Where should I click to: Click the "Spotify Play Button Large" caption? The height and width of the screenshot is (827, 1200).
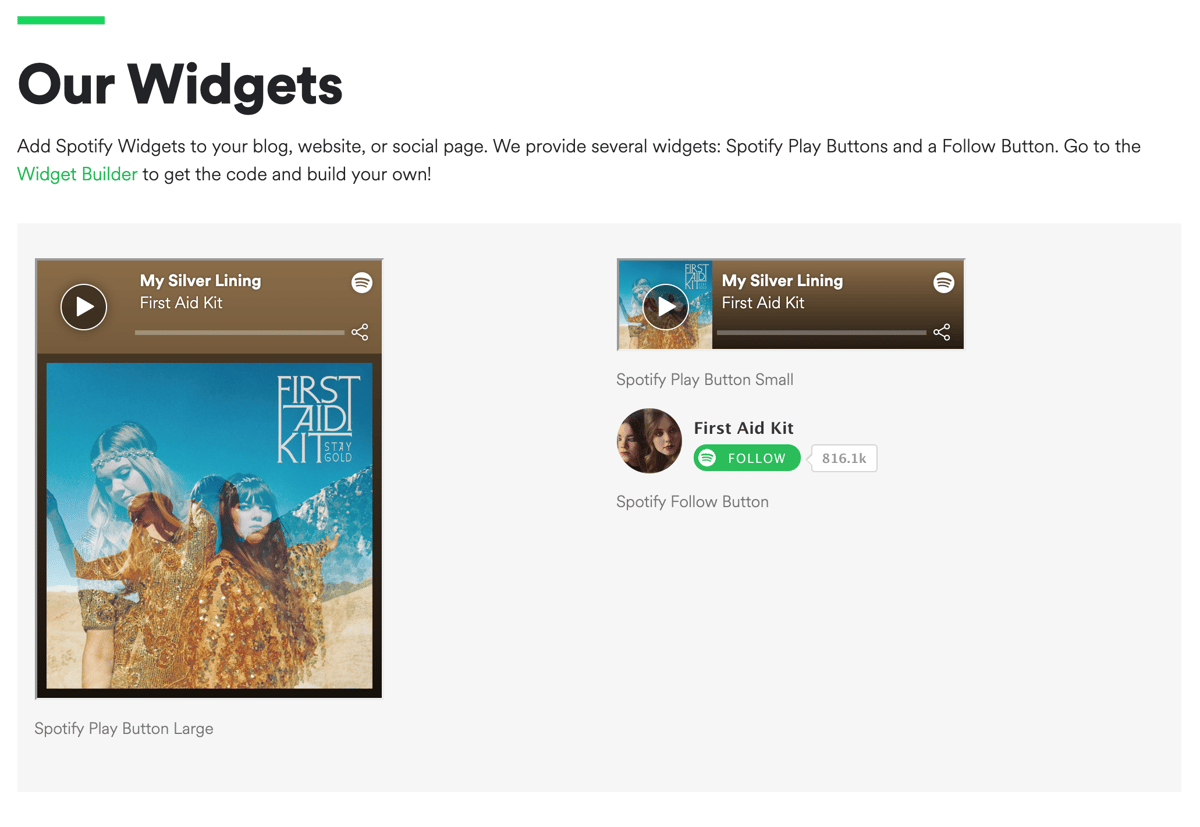(x=124, y=729)
